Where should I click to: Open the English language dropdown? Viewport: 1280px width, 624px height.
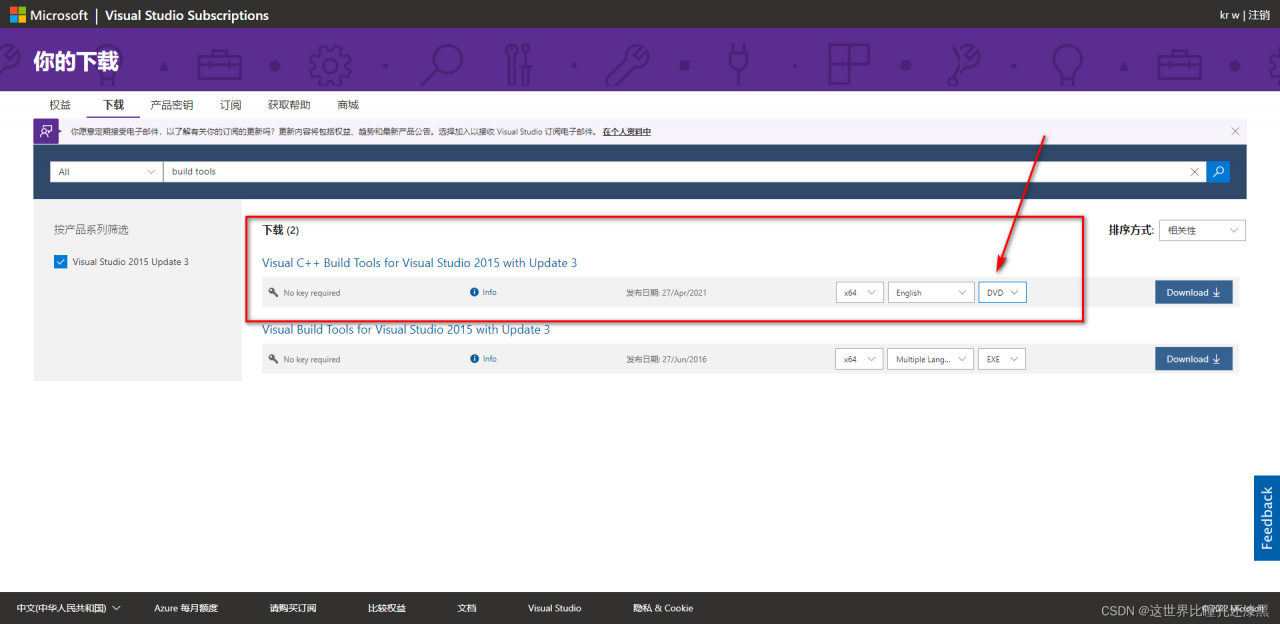pyautogui.click(x=931, y=292)
